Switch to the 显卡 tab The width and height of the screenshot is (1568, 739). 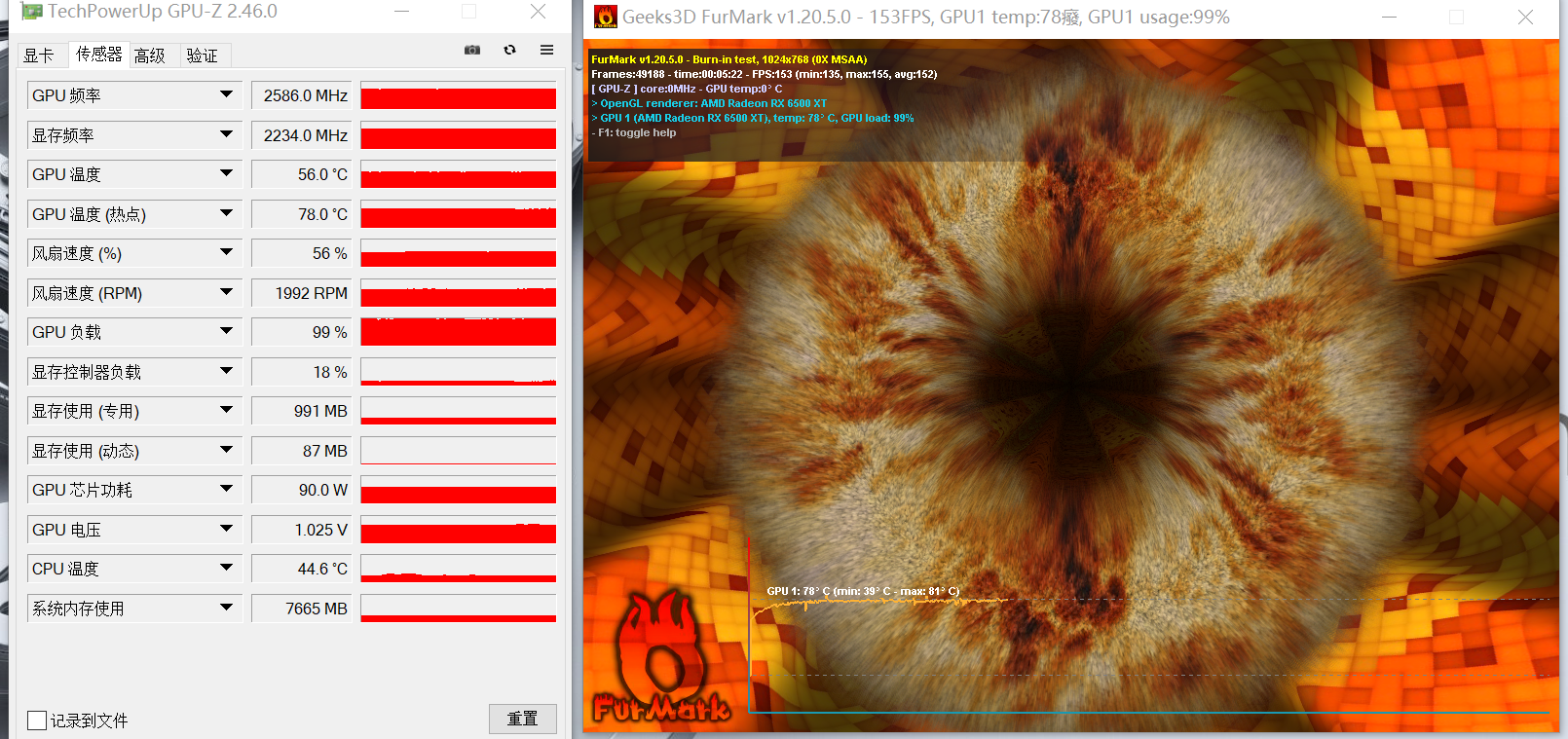coord(39,55)
